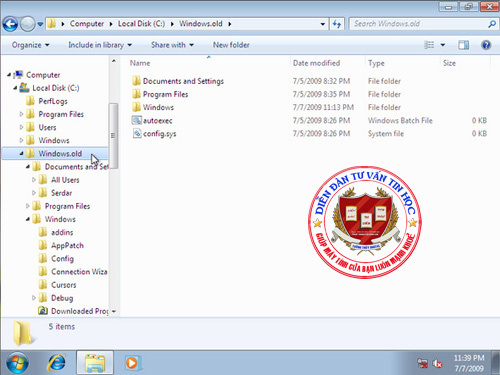Click the Search Windows.old field
This screenshot has width=500, height=375.
417,24
